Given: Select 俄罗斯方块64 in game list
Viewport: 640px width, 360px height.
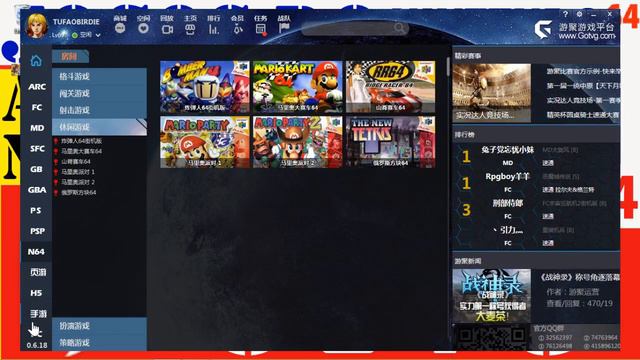Looking at the screenshot, I should 79,192.
